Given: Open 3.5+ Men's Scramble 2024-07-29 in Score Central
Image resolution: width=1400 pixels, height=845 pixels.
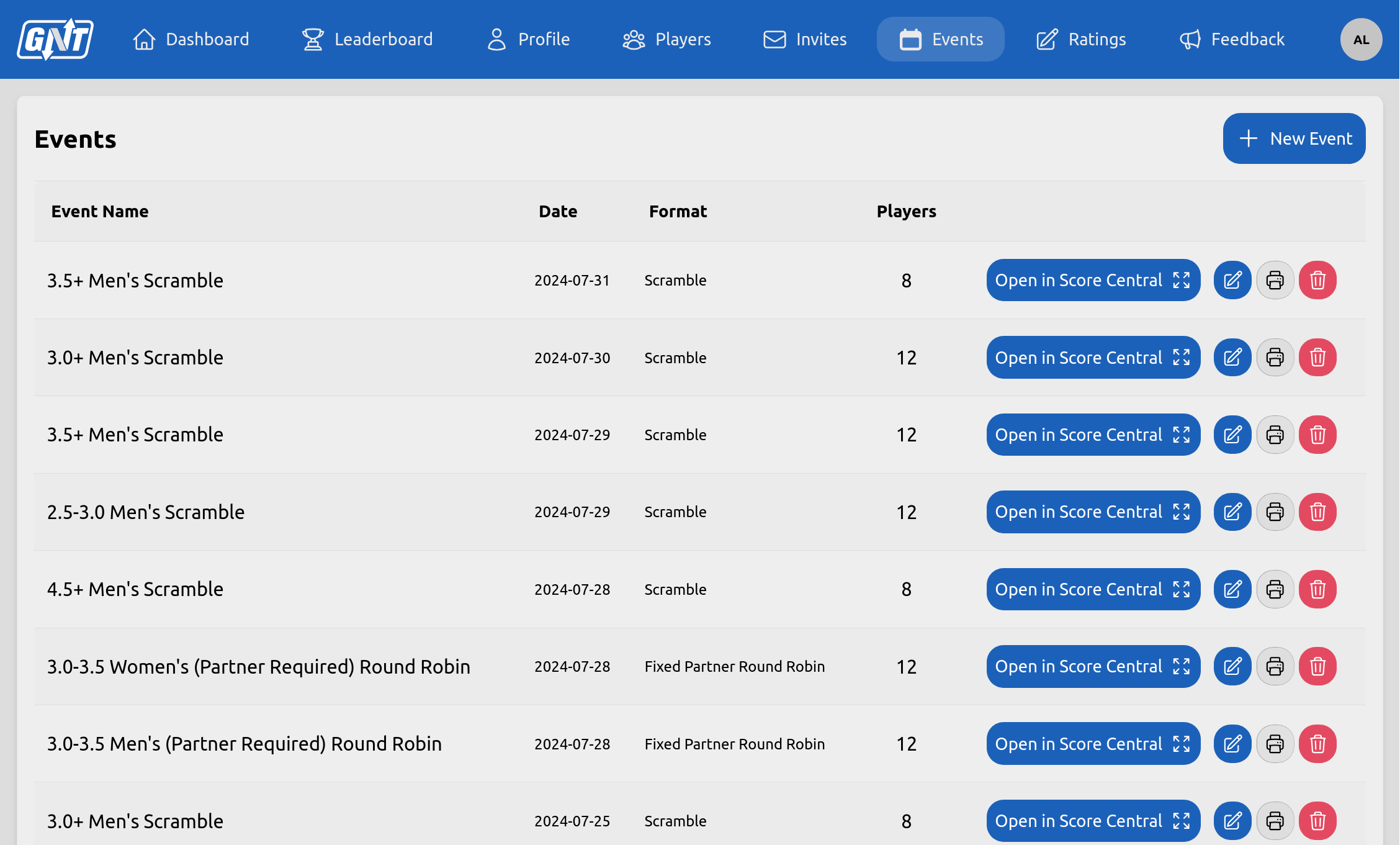Looking at the screenshot, I should [1093, 435].
